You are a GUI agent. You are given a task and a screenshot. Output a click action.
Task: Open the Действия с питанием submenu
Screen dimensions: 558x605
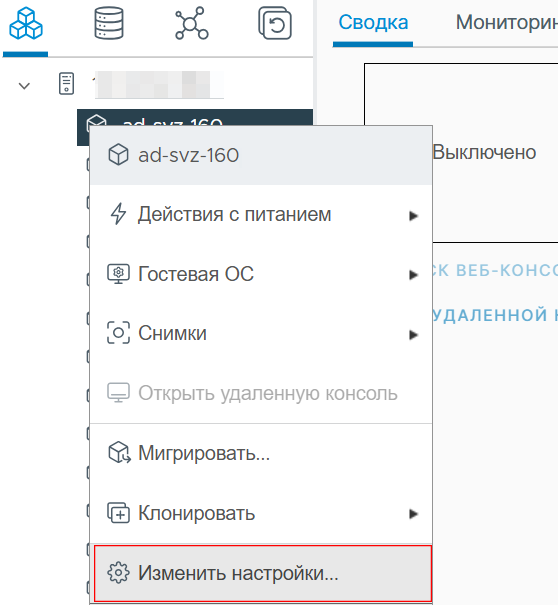(261, 214)
